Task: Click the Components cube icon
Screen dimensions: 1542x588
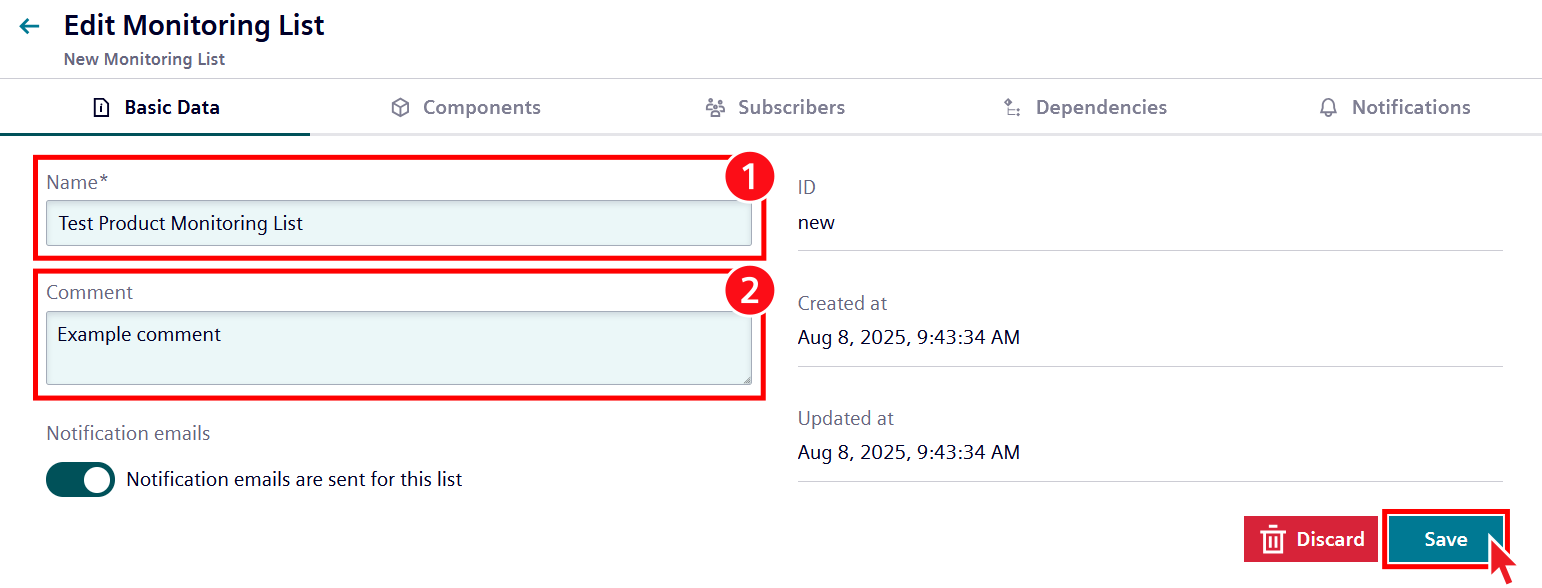Action: (400, 108)
